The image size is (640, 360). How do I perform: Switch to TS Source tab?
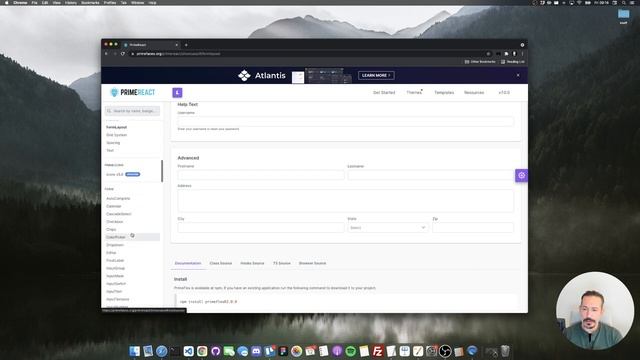[282, 263]
